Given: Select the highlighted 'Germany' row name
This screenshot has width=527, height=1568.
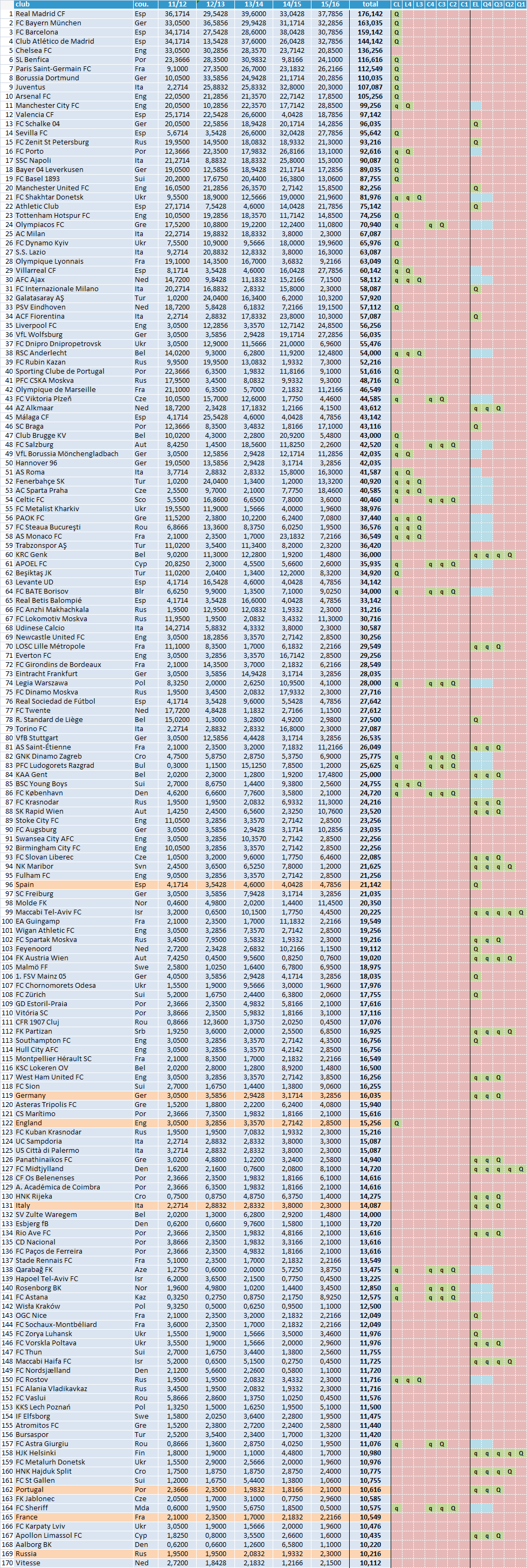Looking at the screenshot, I should pyautogui.click(x=73, y=1095).
